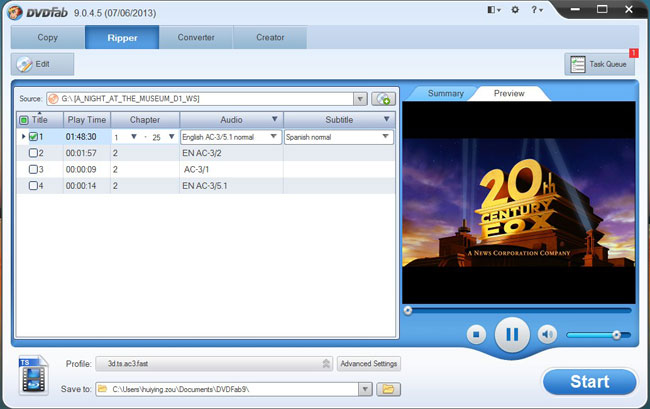
Task: Expand the Source path dropdown
Action: tap(360, 99)
